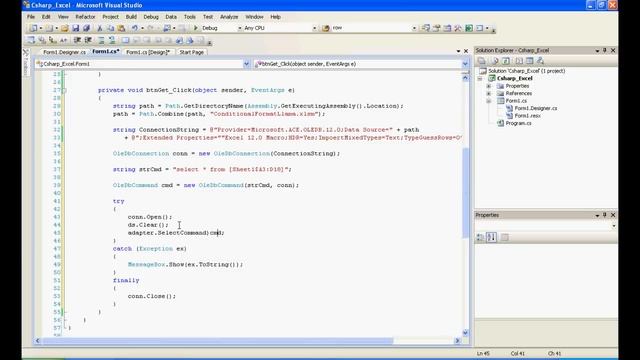Open the Tools menu
Image resolution: width=640 pixels, height=360 pixels.
click(189, 17)
